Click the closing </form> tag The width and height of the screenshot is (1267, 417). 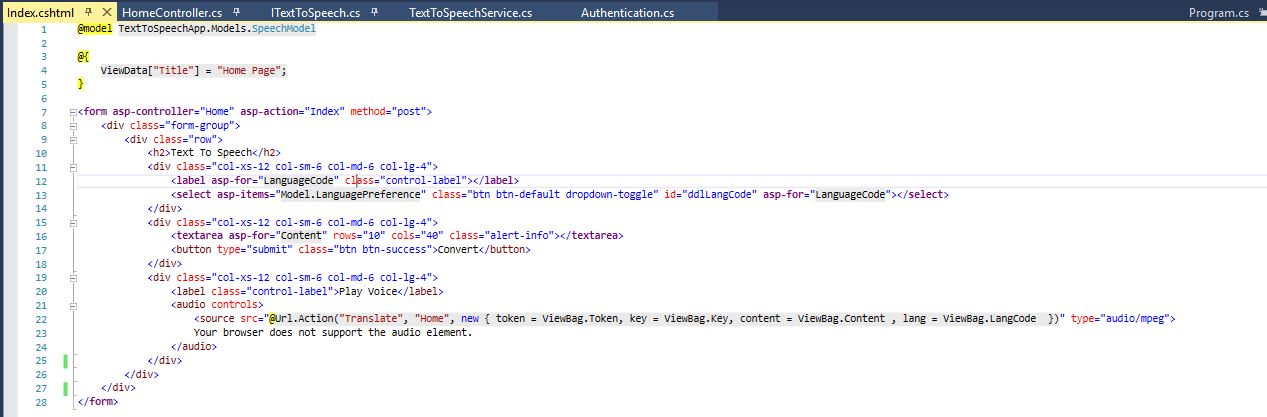coord(98,400)
